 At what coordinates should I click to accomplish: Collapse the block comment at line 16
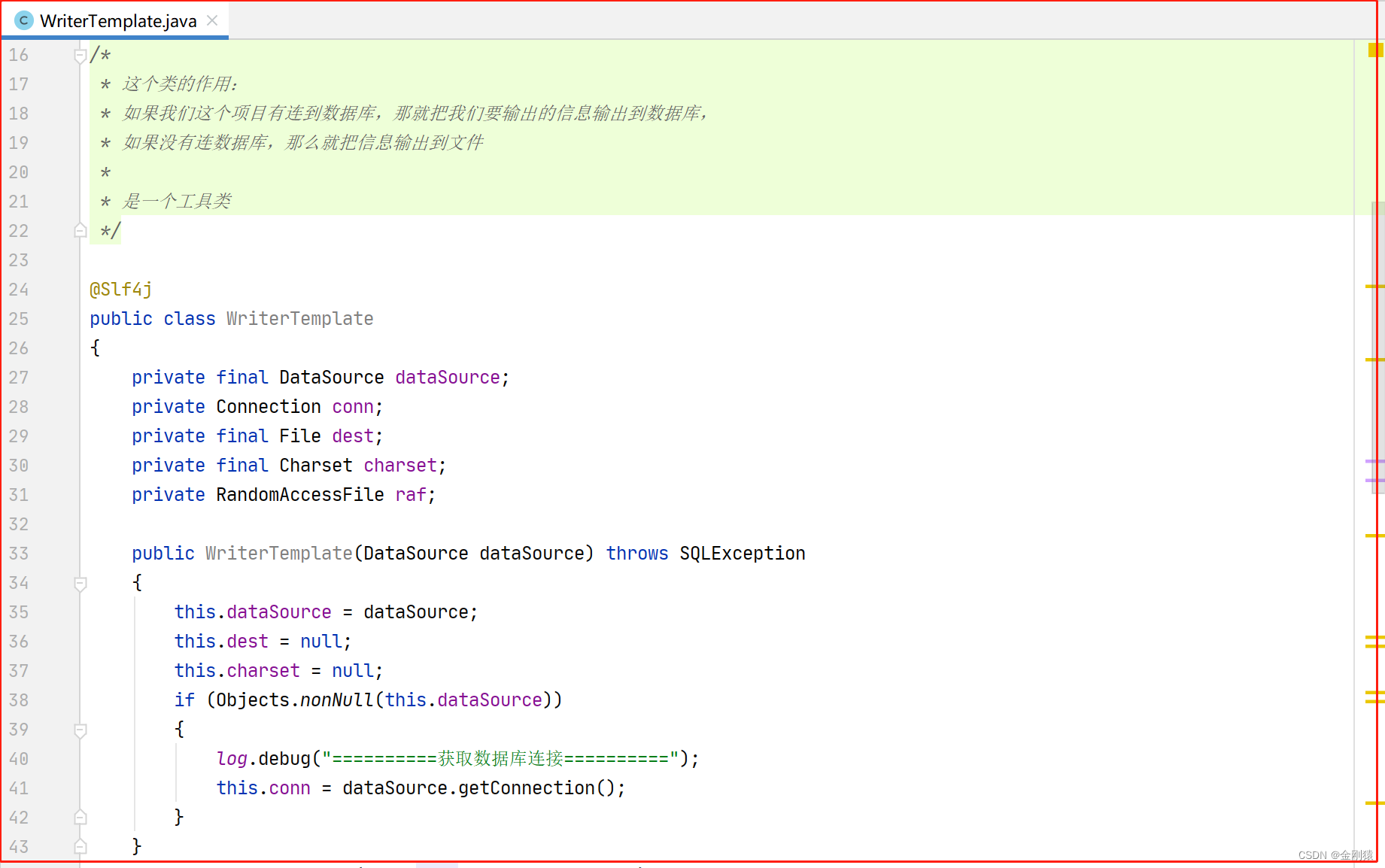pyautogui.click(x=80, y=56)
